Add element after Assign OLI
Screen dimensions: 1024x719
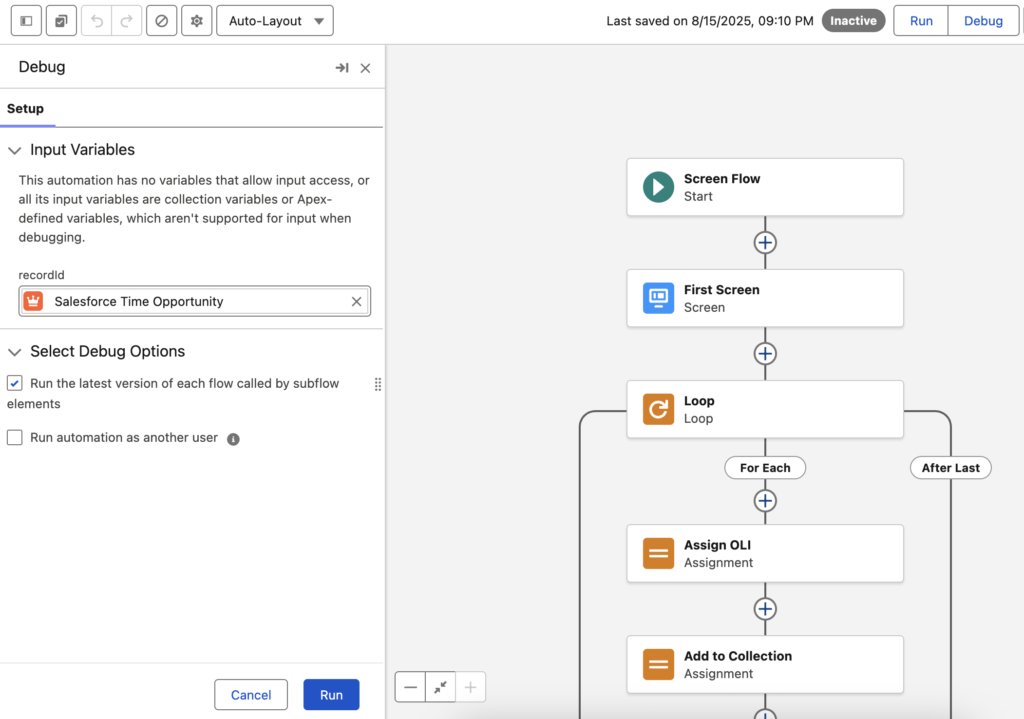point(765,609)
